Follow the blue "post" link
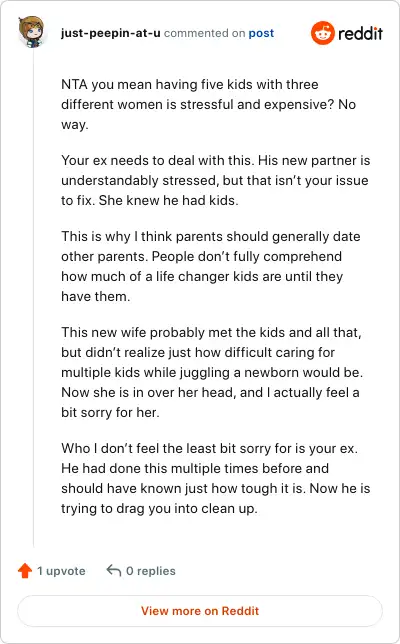The height and width of the screenshot is (644, 400). (261, 33)
